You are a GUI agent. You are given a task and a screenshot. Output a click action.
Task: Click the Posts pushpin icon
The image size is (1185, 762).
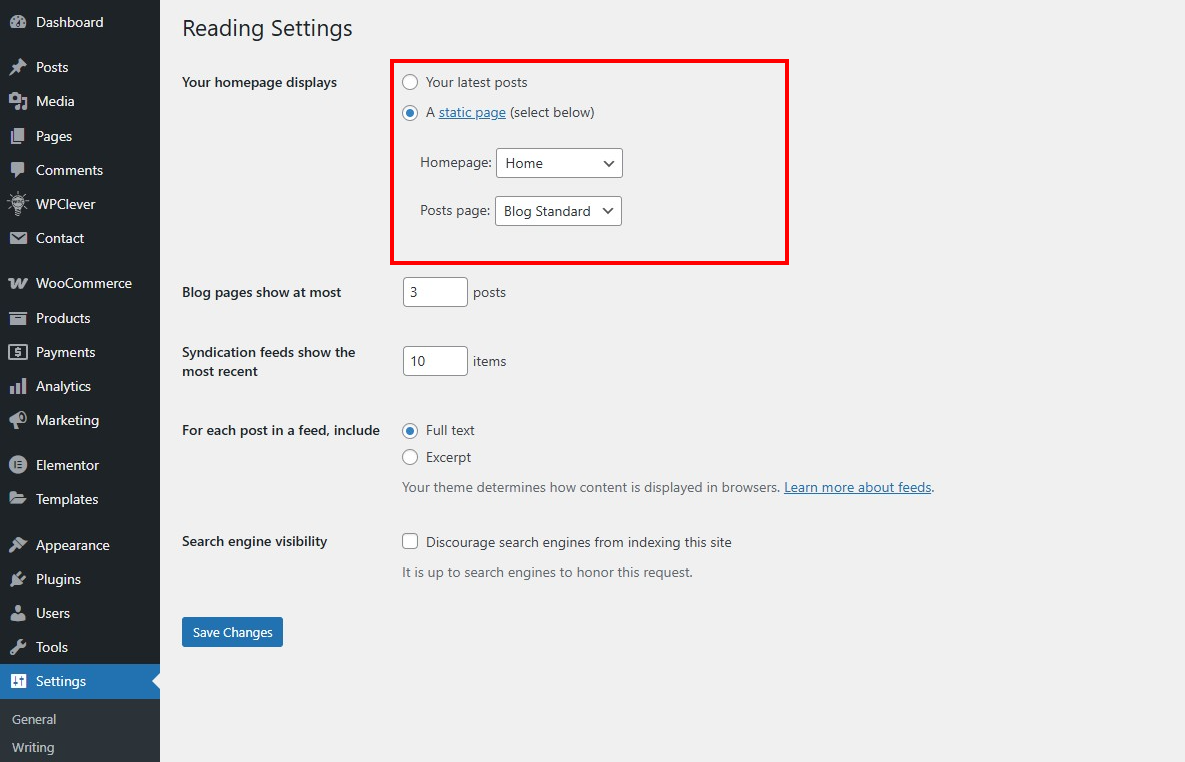coord(18,67)
